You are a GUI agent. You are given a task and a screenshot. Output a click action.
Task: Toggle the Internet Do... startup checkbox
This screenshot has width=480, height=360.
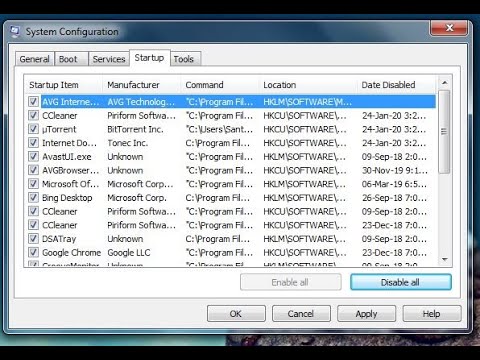click(x=33, y=143)
